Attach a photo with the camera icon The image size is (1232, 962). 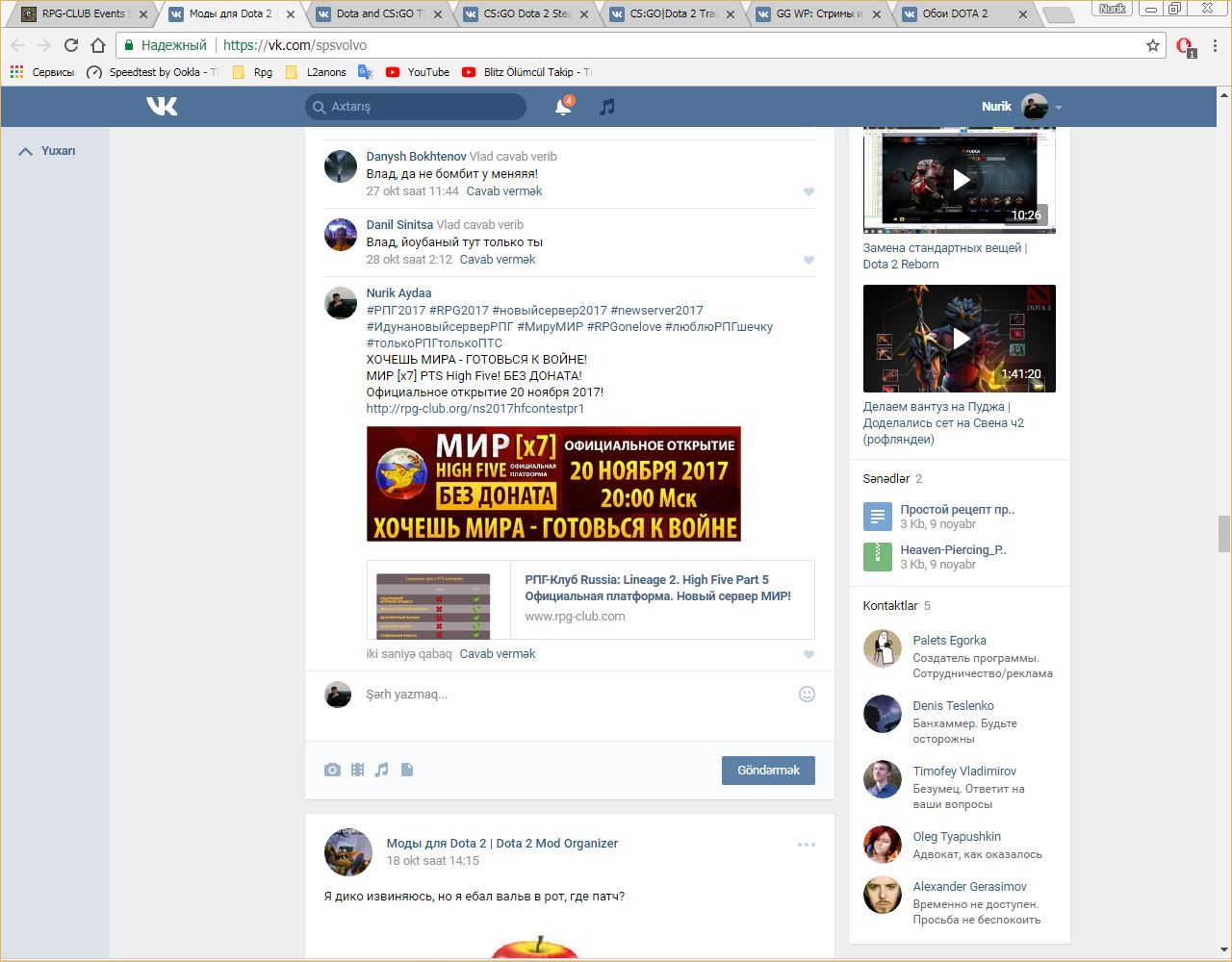pos(332,770)
